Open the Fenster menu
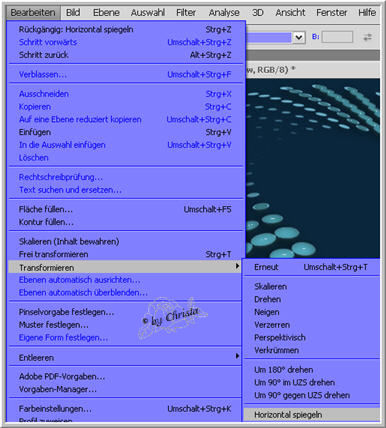386x428 pixels. pos(332,13)
